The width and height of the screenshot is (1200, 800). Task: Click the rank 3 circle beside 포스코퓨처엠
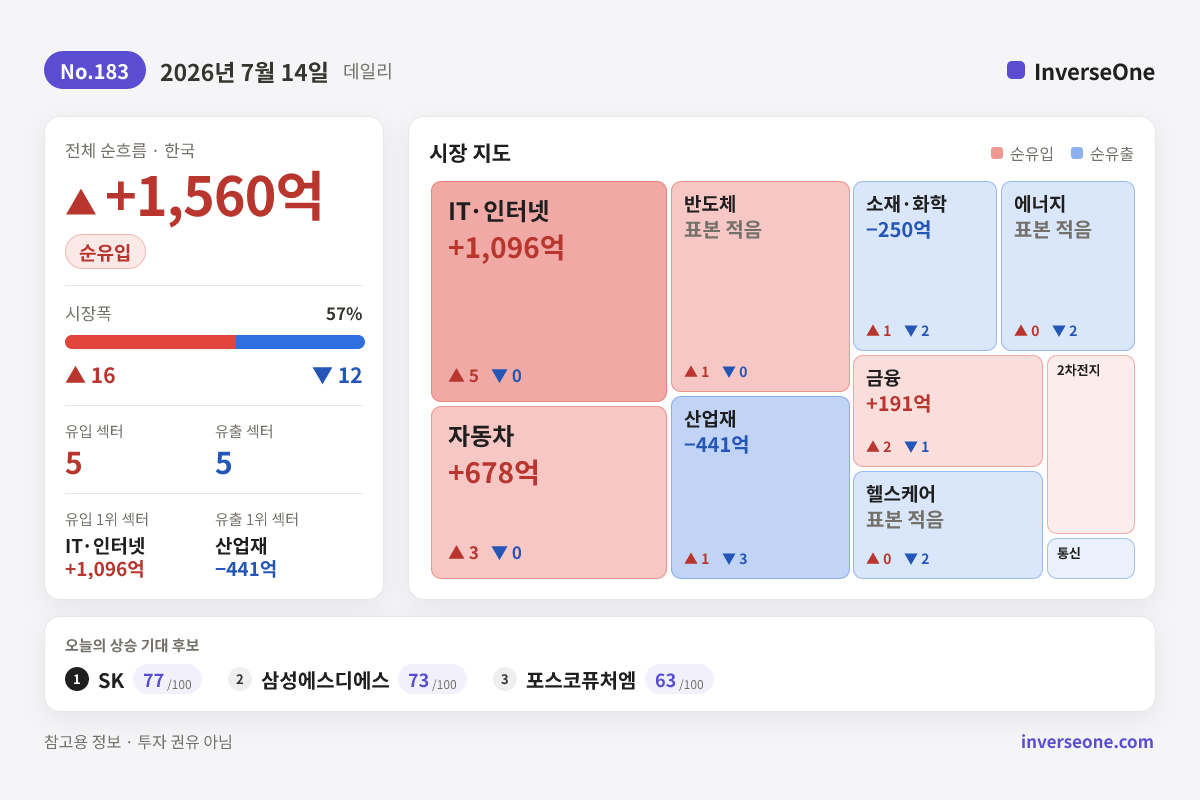tap(505, 679)
